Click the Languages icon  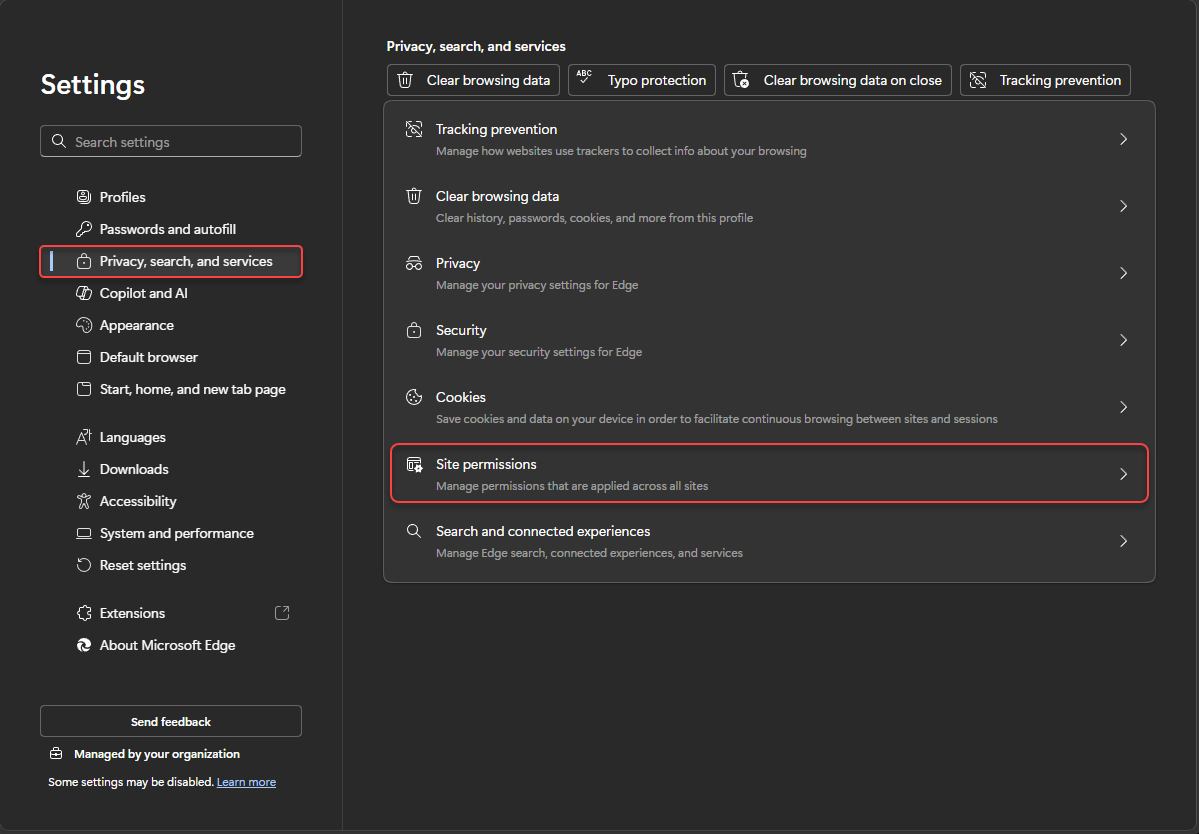point(84,437)
